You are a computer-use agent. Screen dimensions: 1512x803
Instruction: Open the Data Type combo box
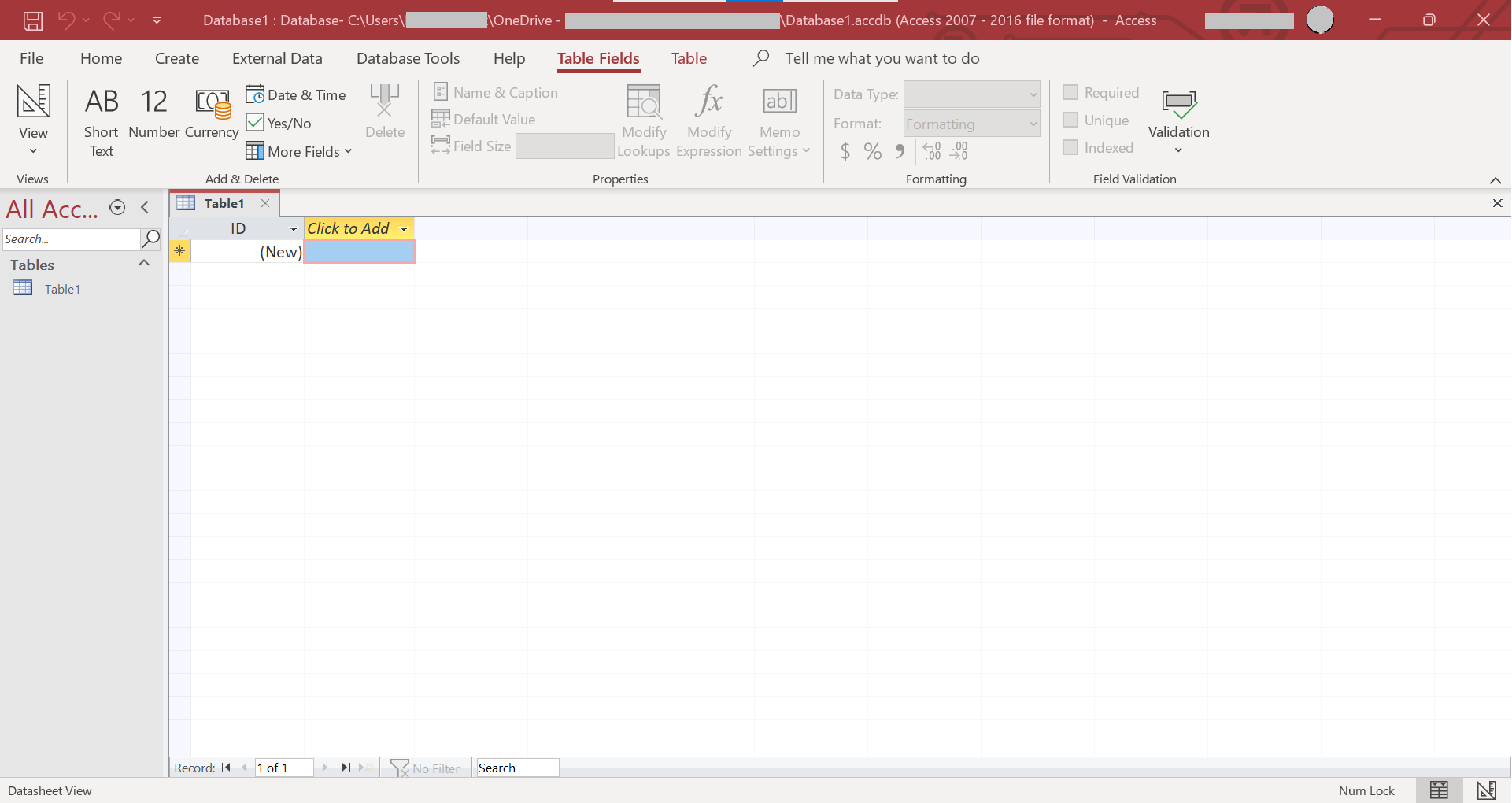[x=972, y=94]
